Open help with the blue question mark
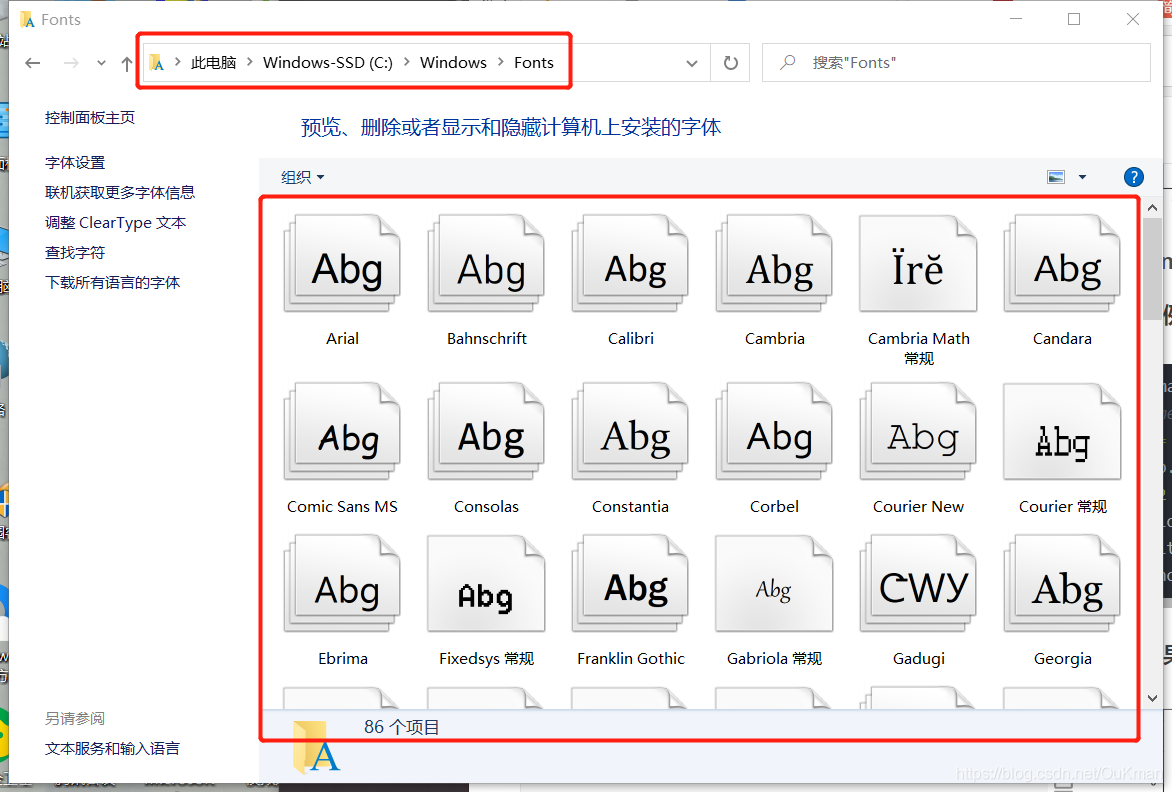The height and width of the screenshot is (792, 1172). pyautogui.click(x=1133, y=177)
